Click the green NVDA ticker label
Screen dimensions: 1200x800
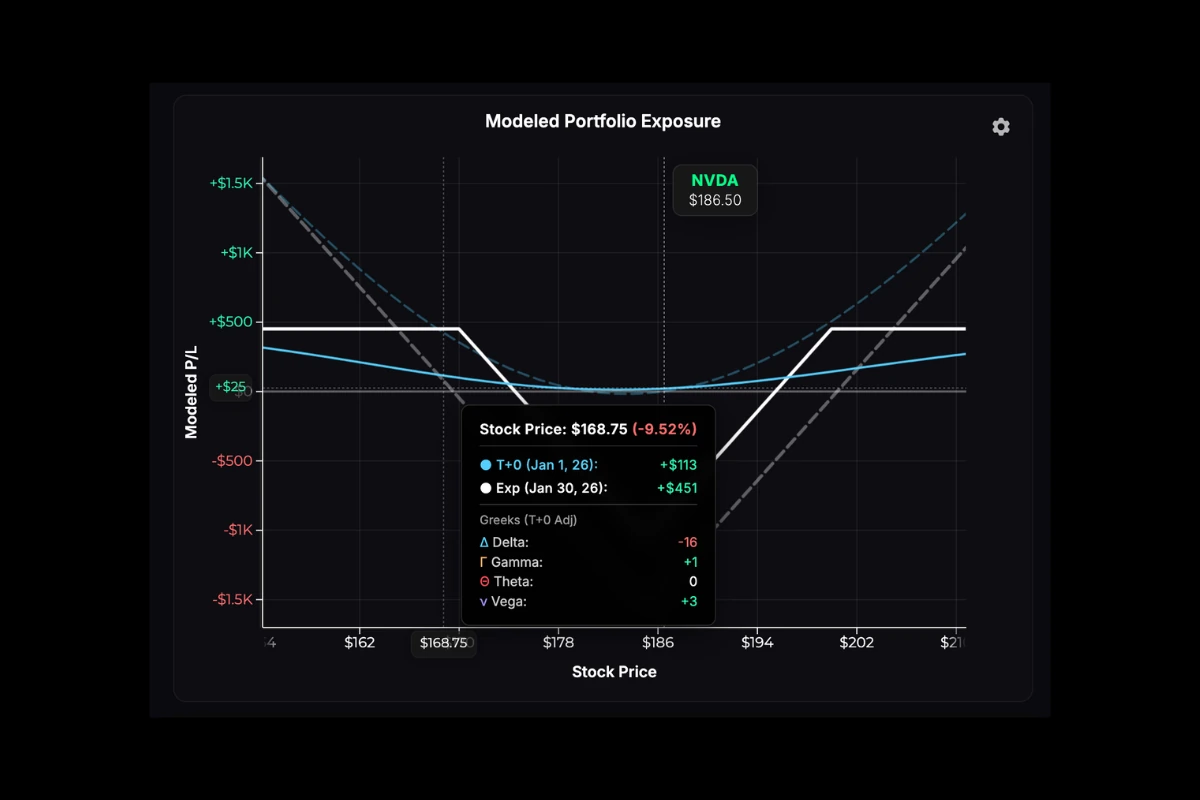(714, 180)
